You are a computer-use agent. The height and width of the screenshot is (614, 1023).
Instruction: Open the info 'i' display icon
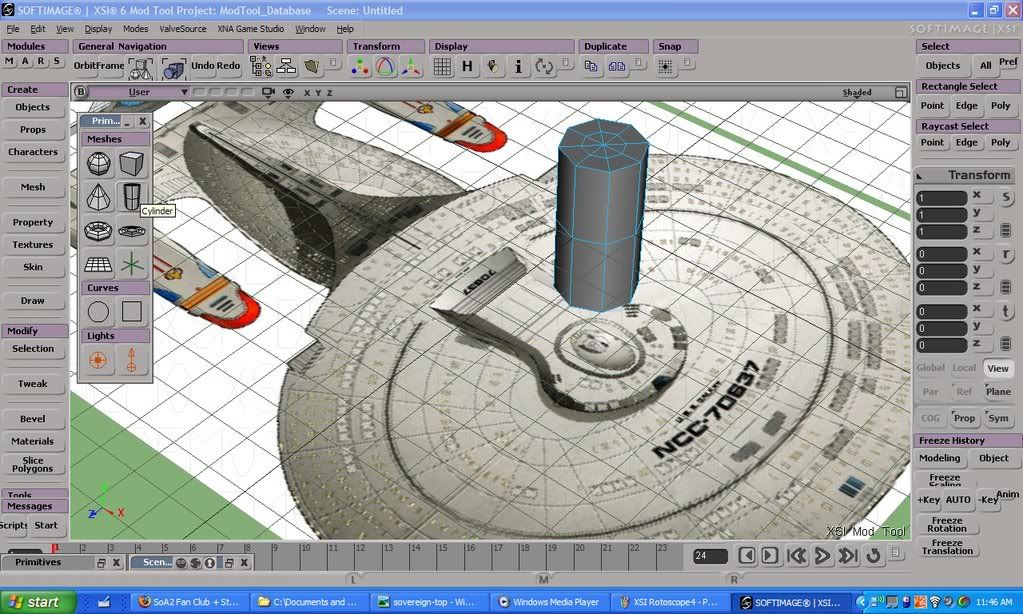tap(518, 67)
